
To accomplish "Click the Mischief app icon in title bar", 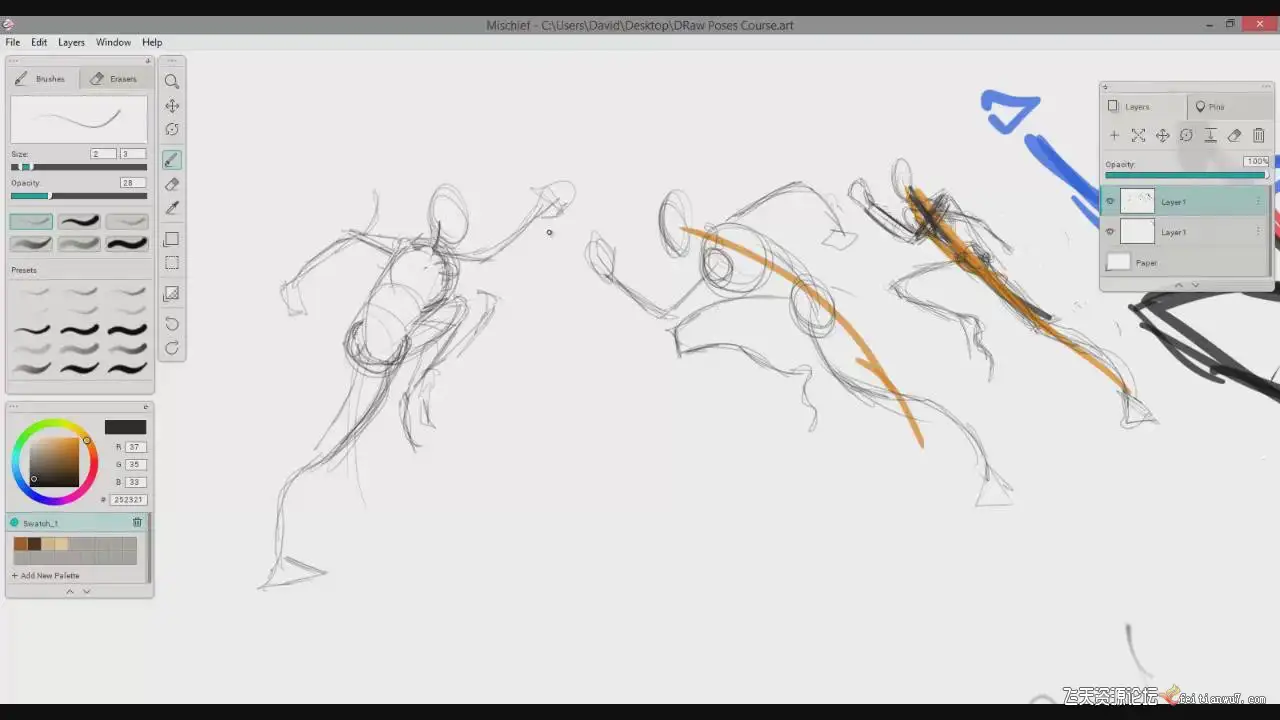I will click(8, 25).
